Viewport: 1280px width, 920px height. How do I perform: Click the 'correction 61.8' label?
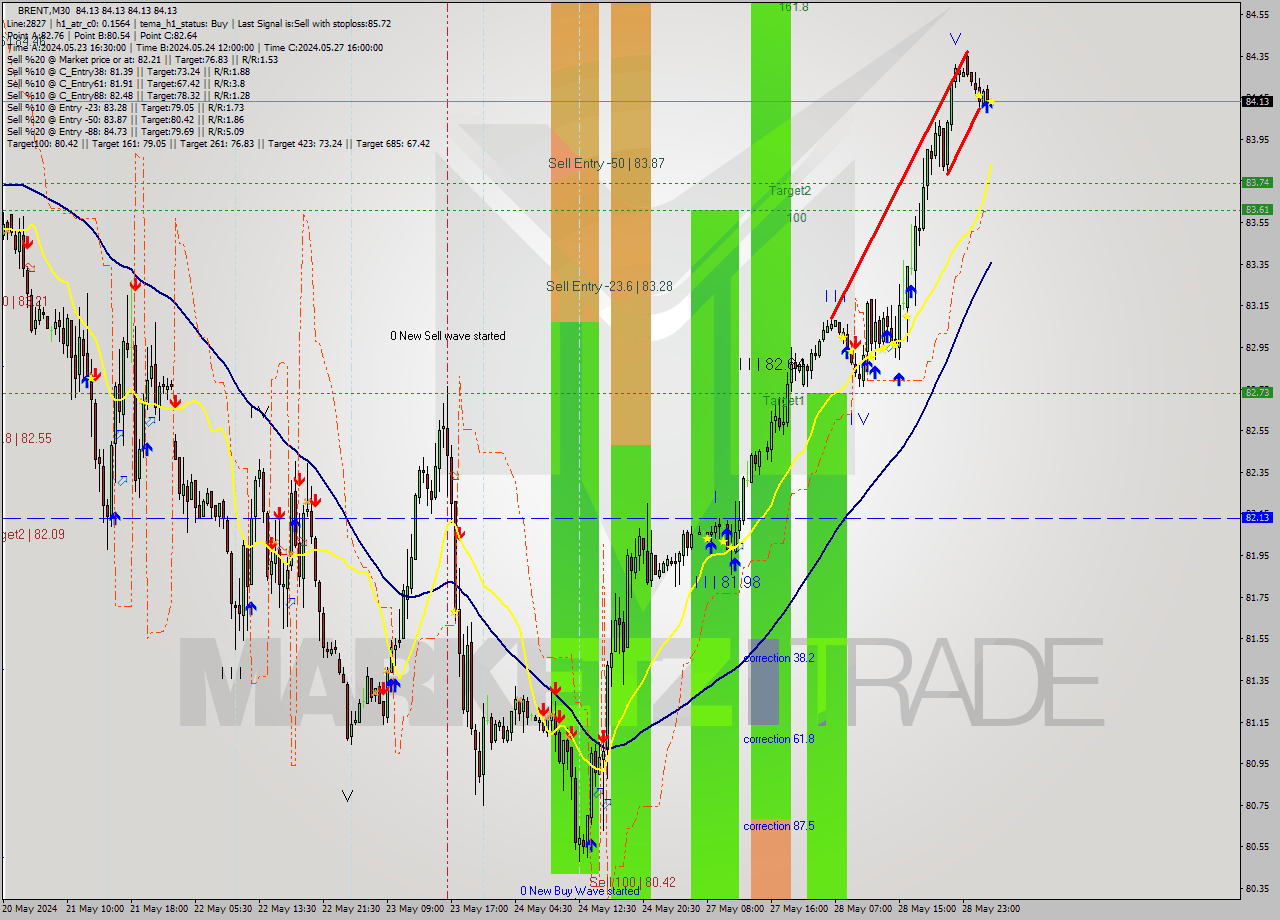[x=779, y=739]
